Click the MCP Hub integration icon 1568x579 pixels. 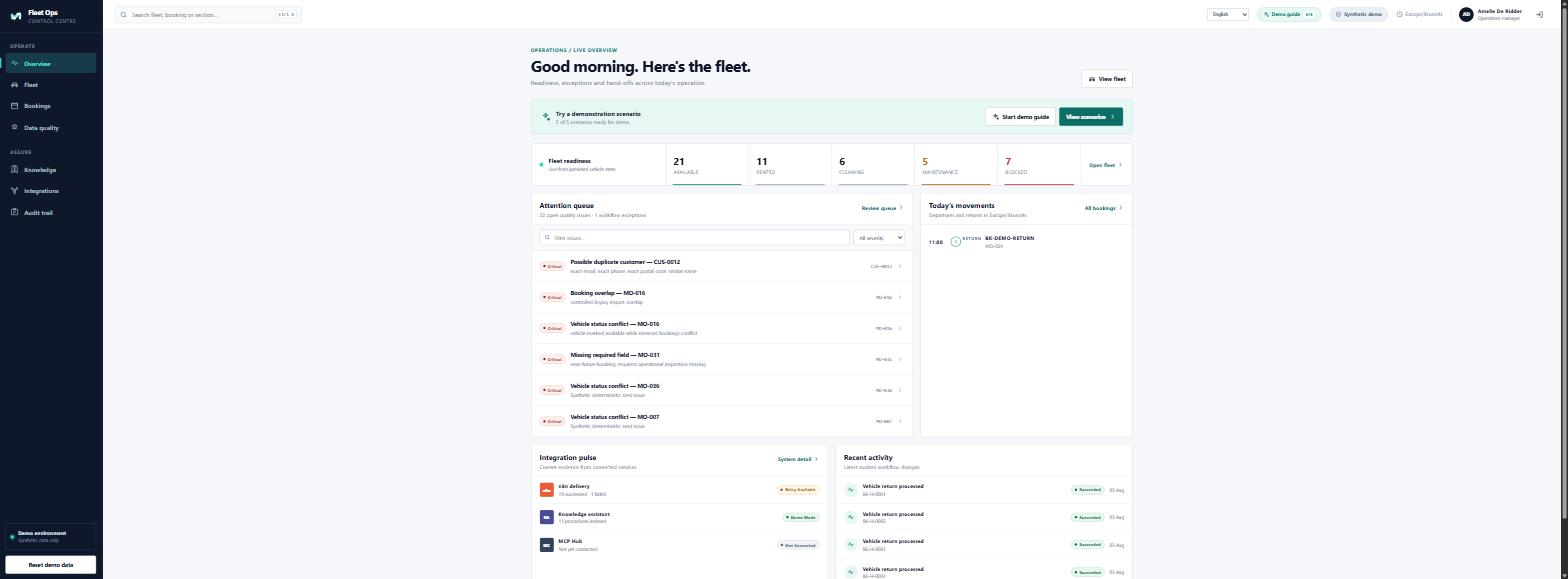click(546, 545)
